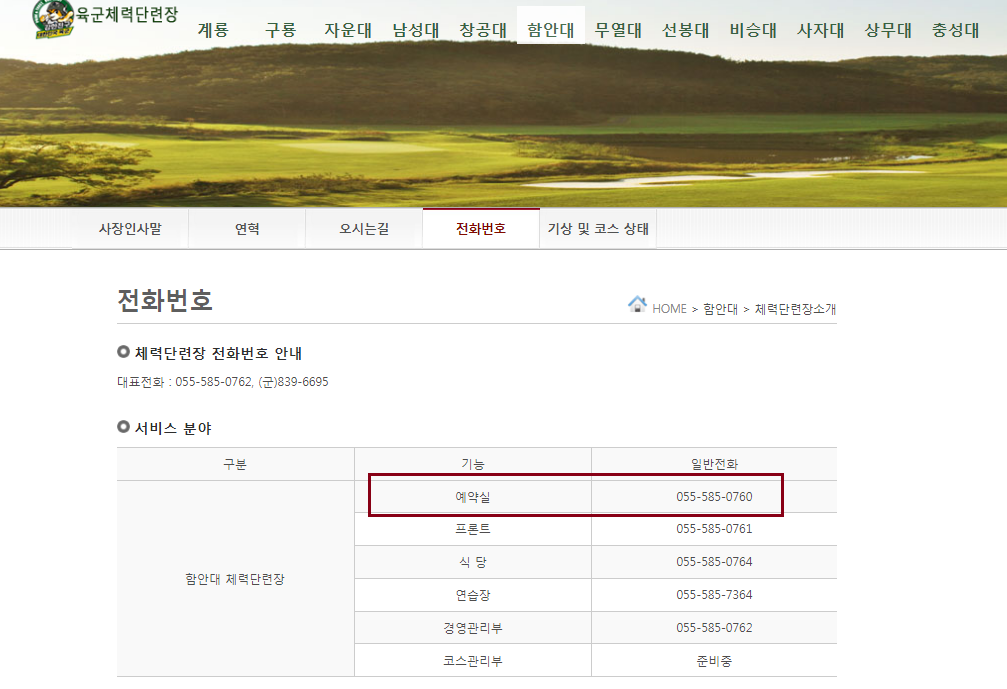
Task: Open the 선봉대 menu
Action: pos(685,30)
